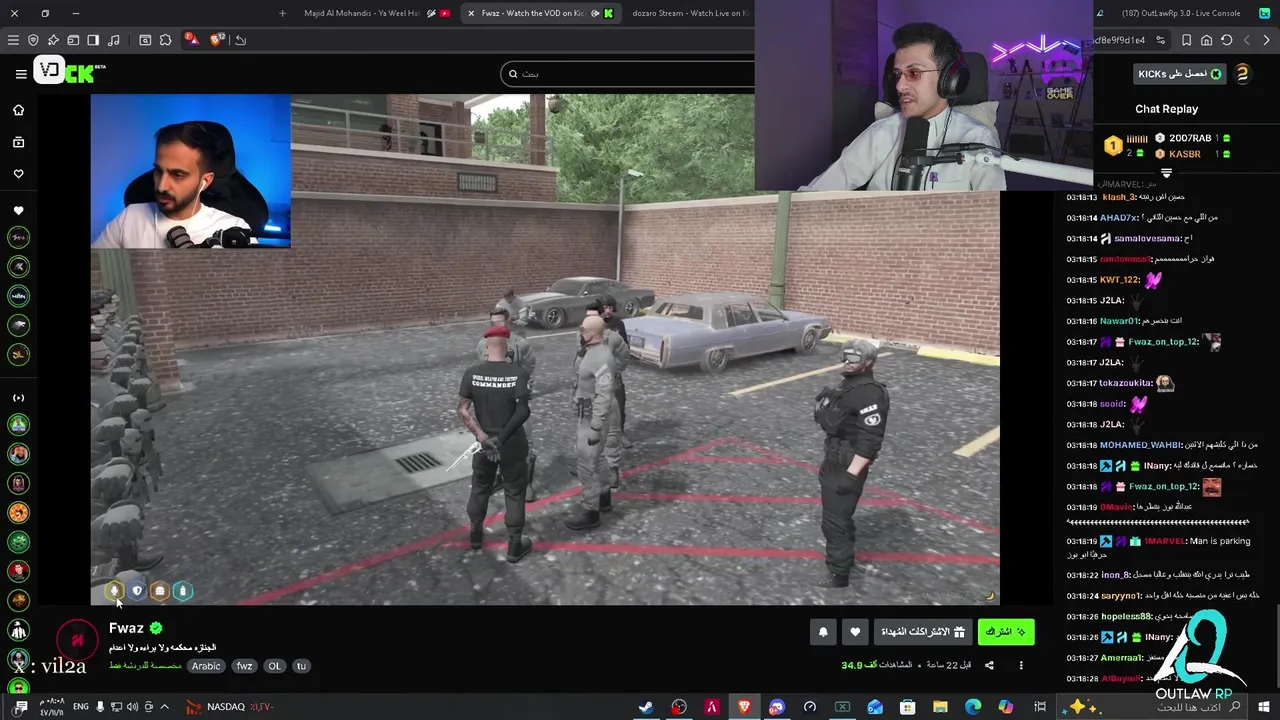
Task: Switch to the Majid Al Mohandis YouTube tab
Action: tap(375, 13)
